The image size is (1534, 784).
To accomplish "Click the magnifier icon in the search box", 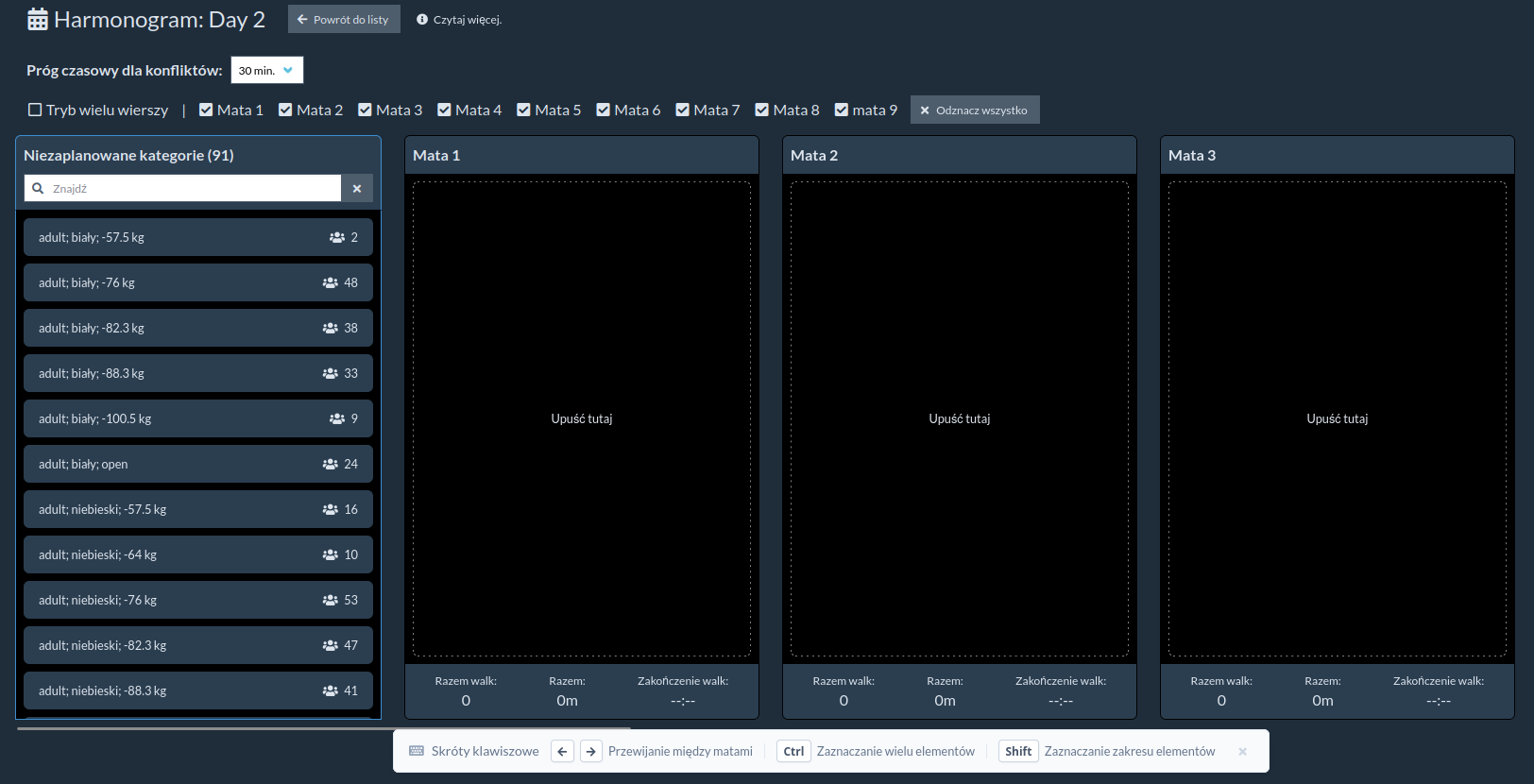I will 38,189.
